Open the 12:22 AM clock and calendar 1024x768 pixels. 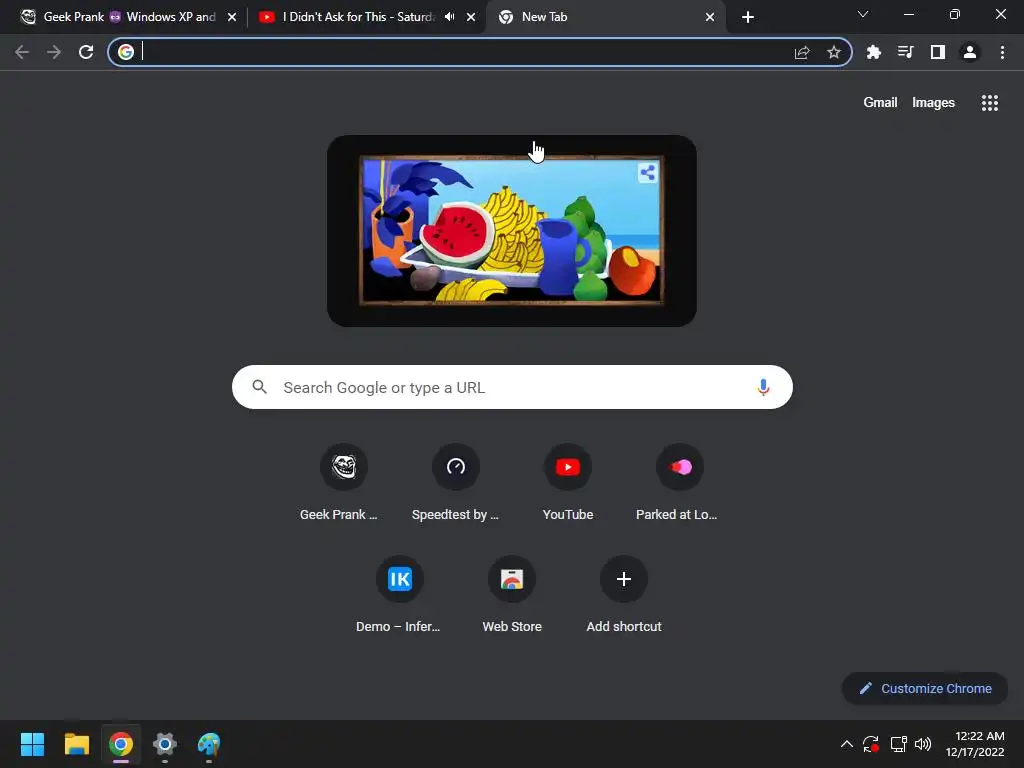point(975,744)
